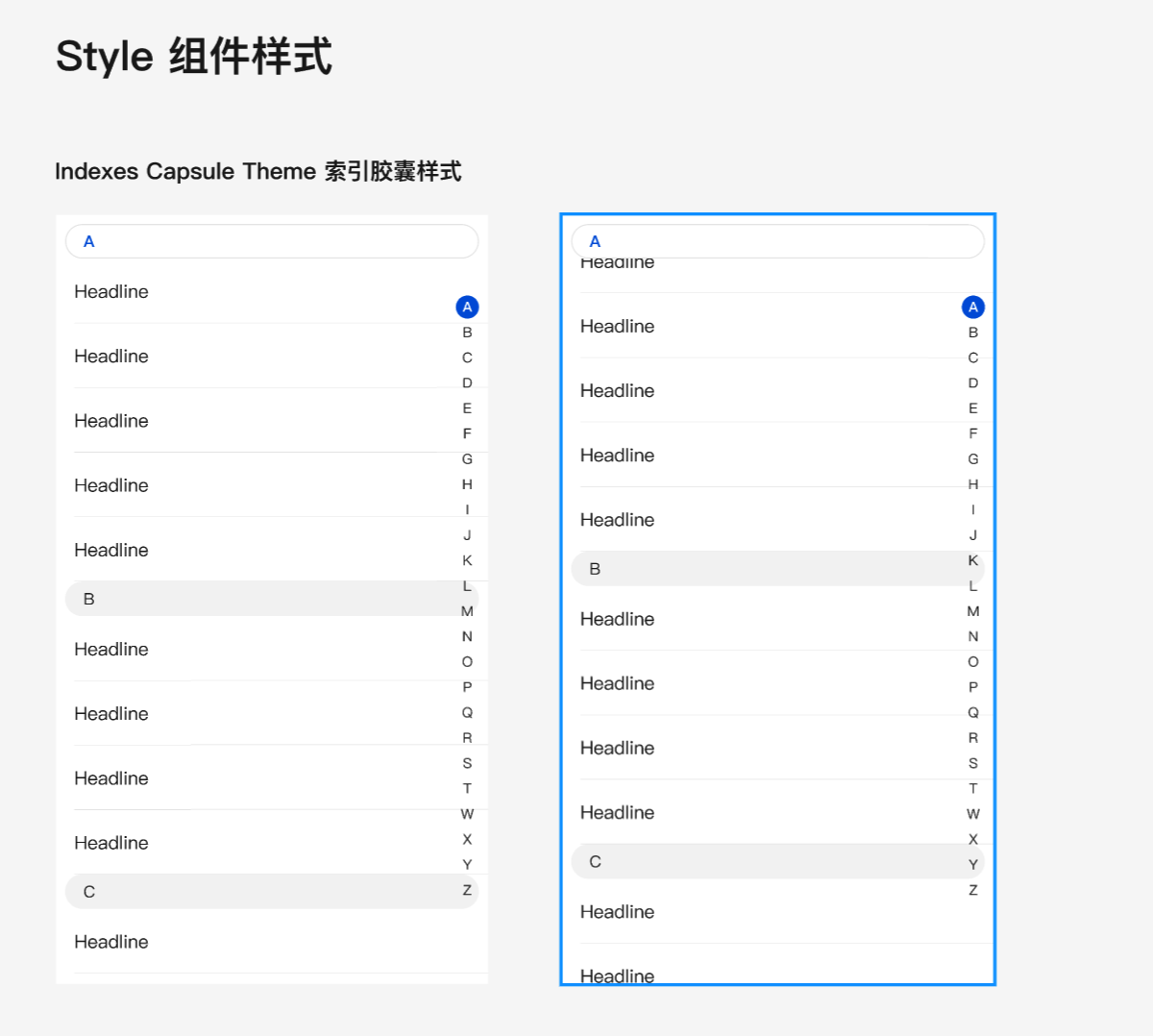The width and height of the screenshot is (1153, 1036).
Task: Select the Headline row under section B
Action: (111, 649)
